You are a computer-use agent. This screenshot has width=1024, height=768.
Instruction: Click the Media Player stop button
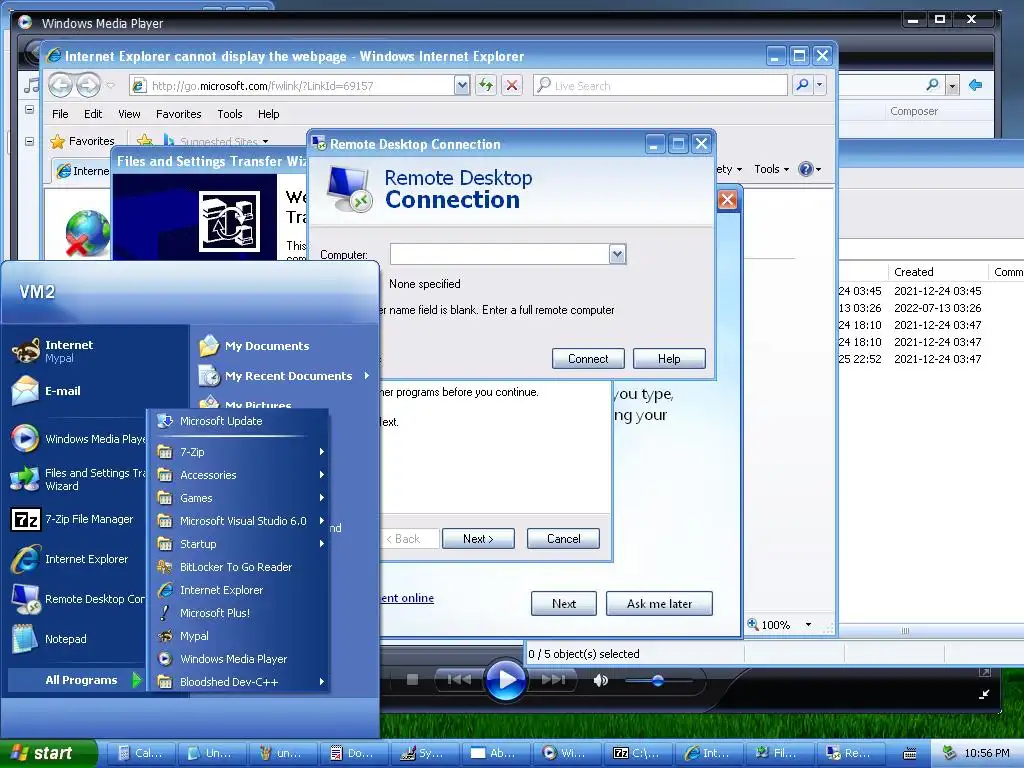412,680
